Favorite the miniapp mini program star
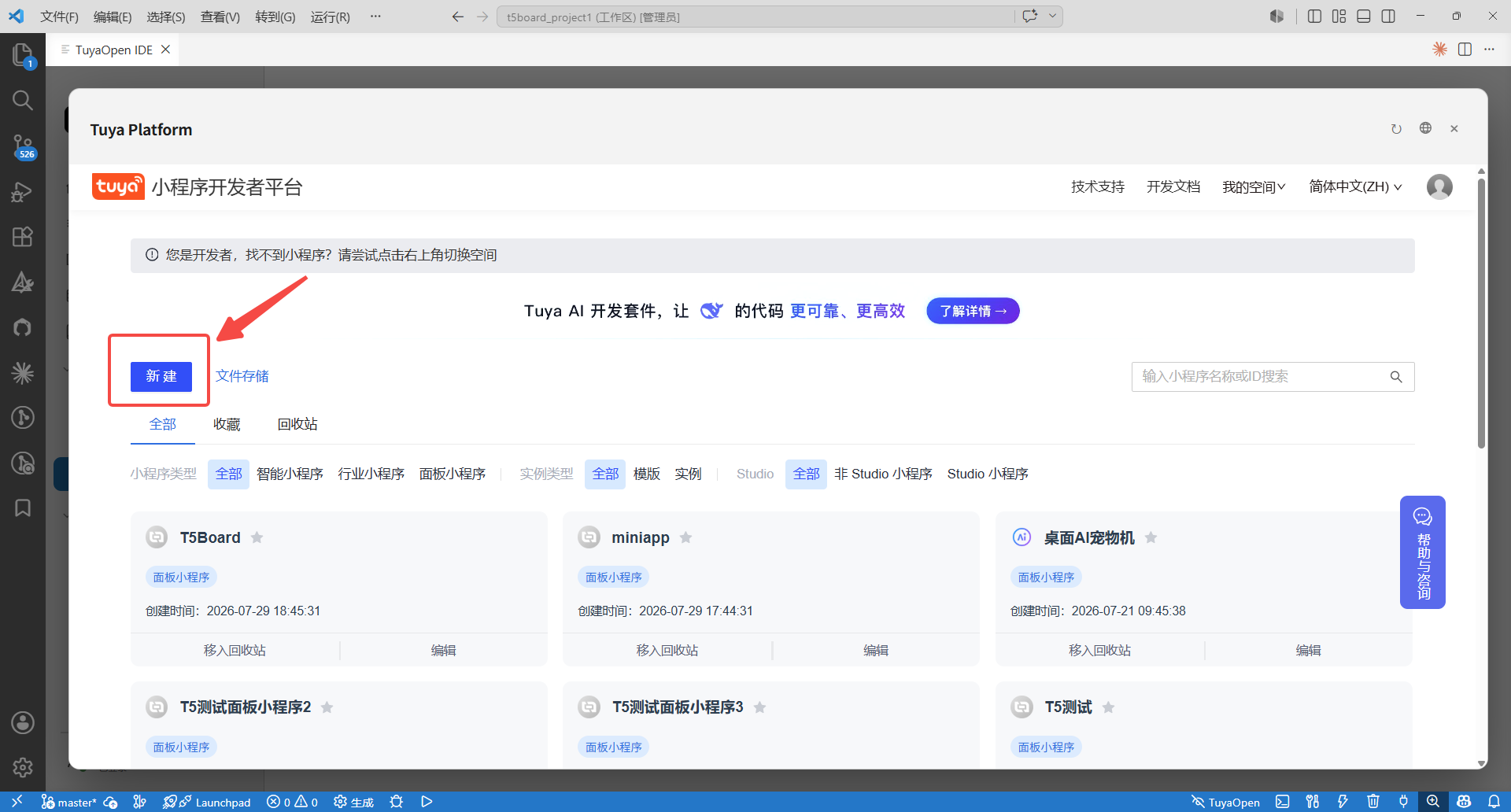The image size is (1511, 812). [685, 537]
